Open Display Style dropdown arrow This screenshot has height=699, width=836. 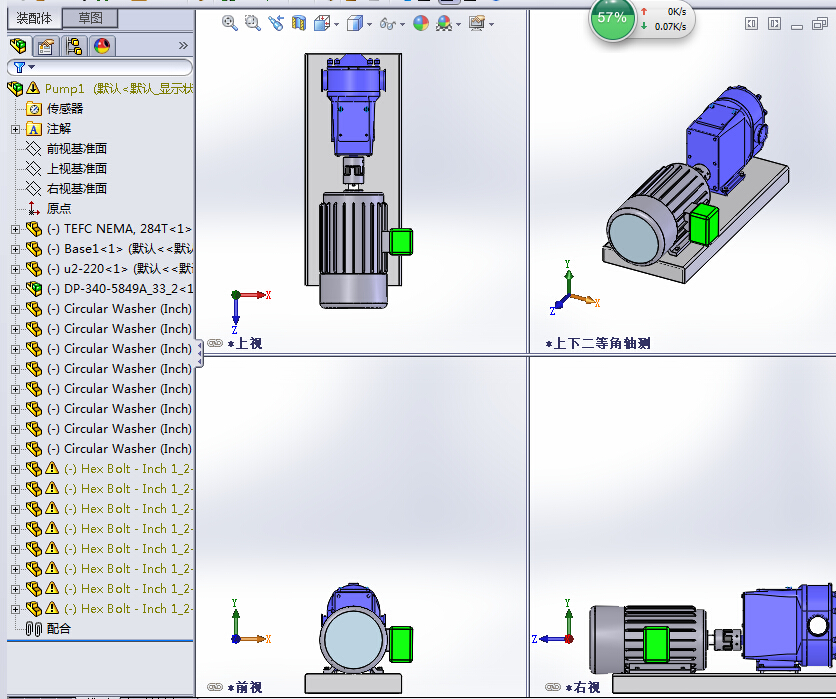click(x=369, y=25)
